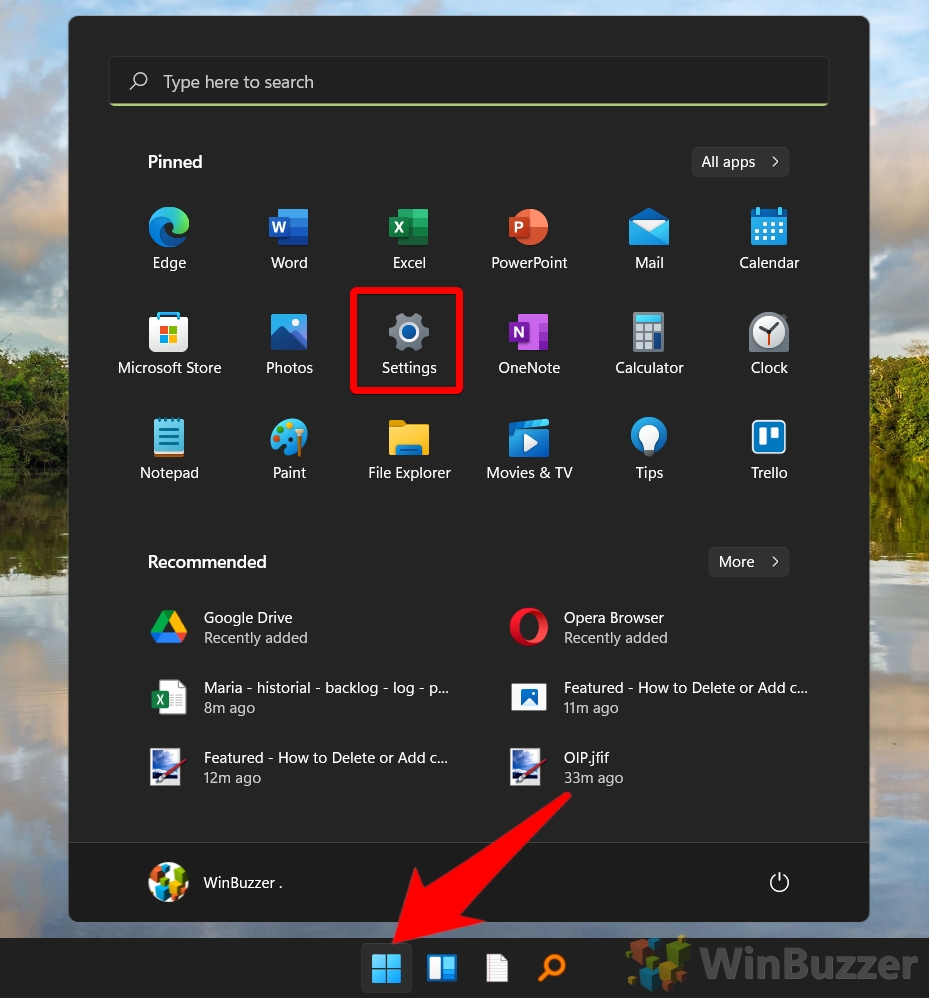The height and width of the screenshot is (998, 929).
Task: Launch the PowerPoint pinned app
Action: [529, 238]
